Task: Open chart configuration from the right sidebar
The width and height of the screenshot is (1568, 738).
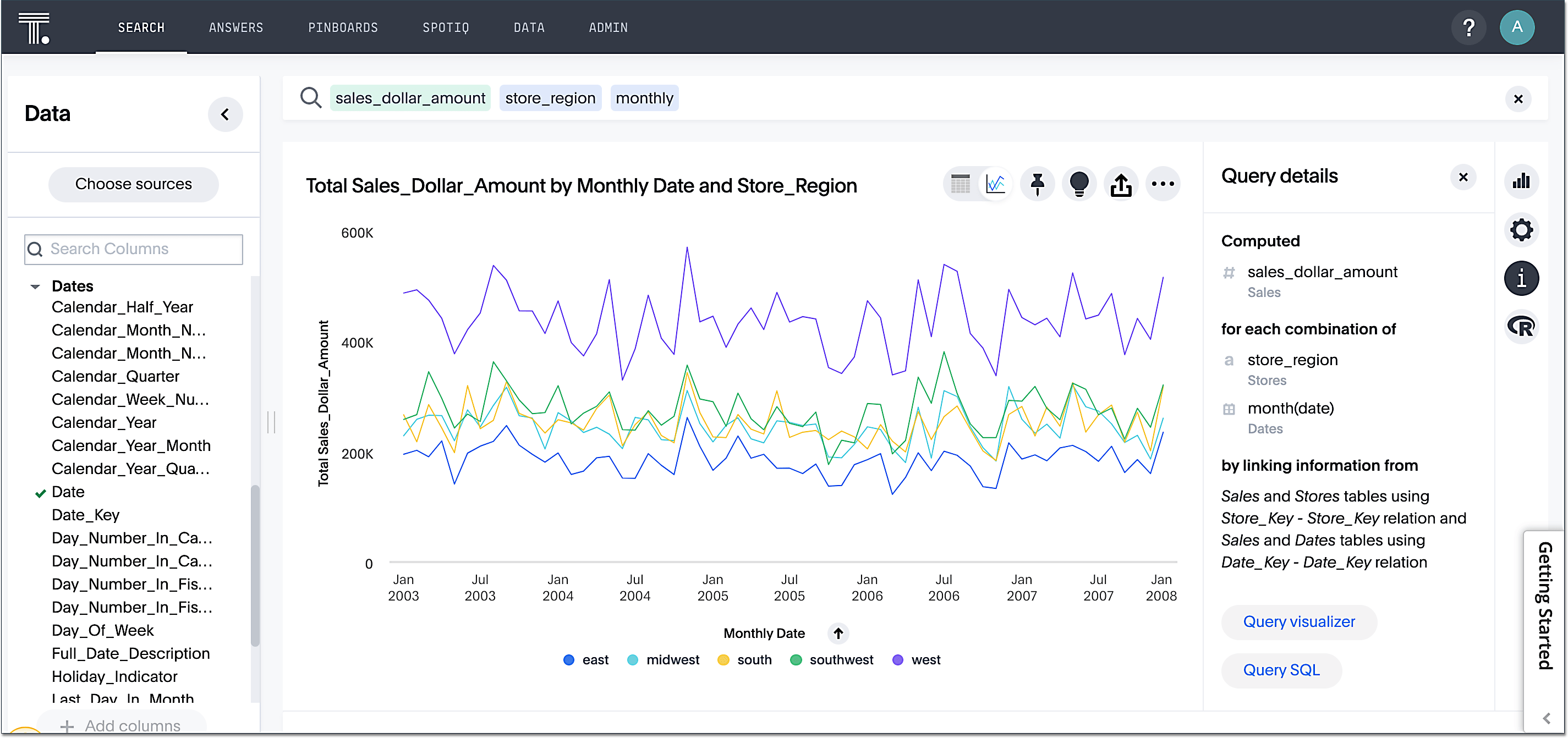Action: click(x=1521, y=181)
